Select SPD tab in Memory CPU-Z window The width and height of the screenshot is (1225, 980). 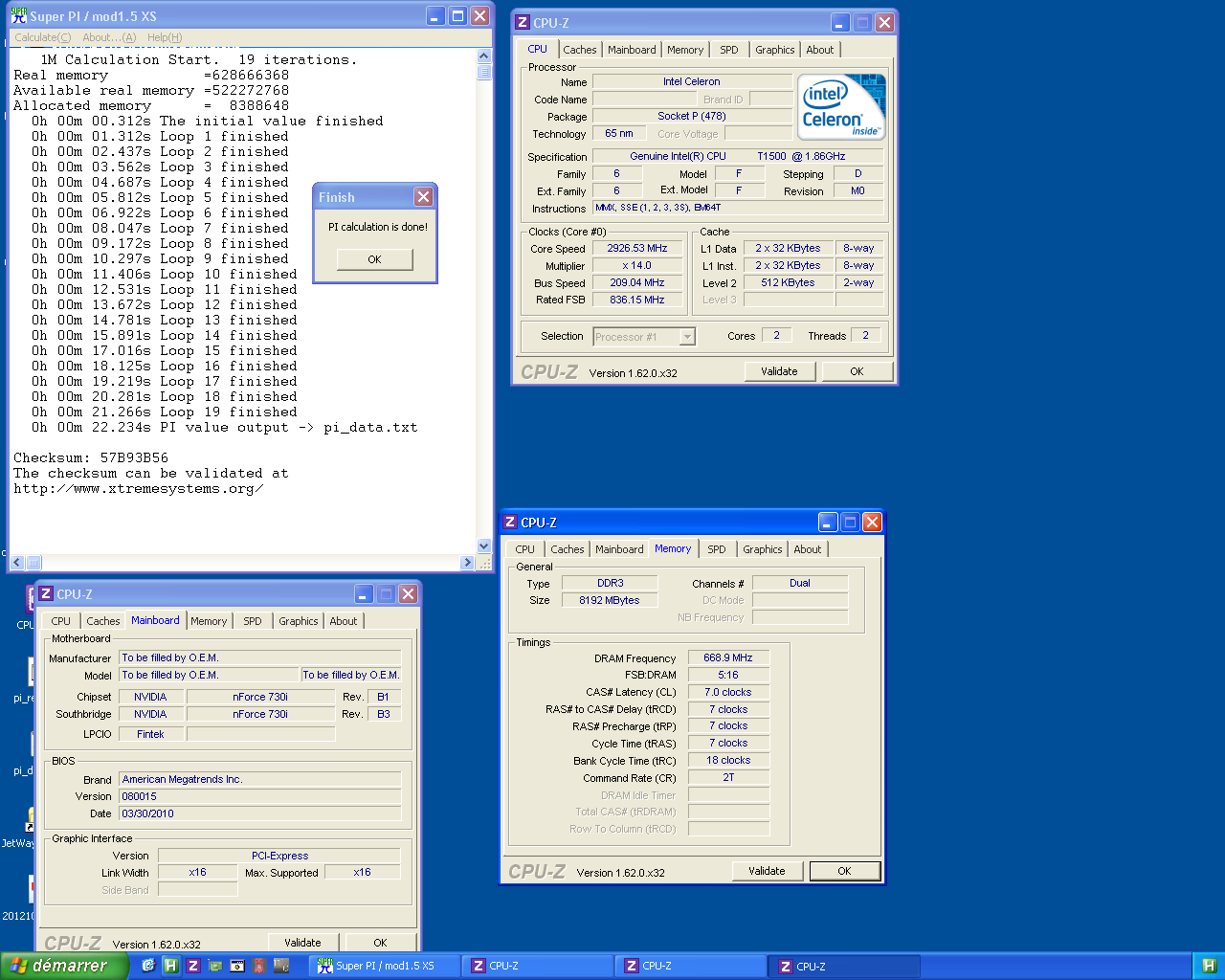[717, 549]
